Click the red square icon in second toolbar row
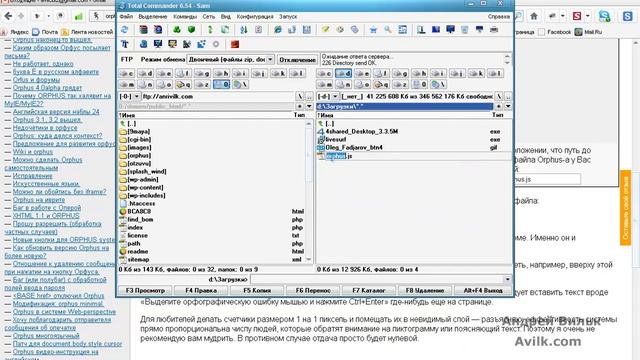Viewport: 640px width, 360px height. point(235,44)
